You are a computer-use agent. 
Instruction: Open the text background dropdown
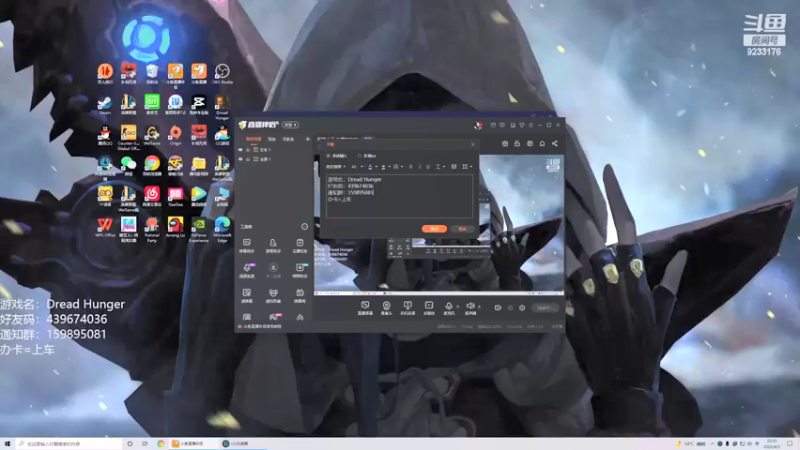[x=397, y=166]
